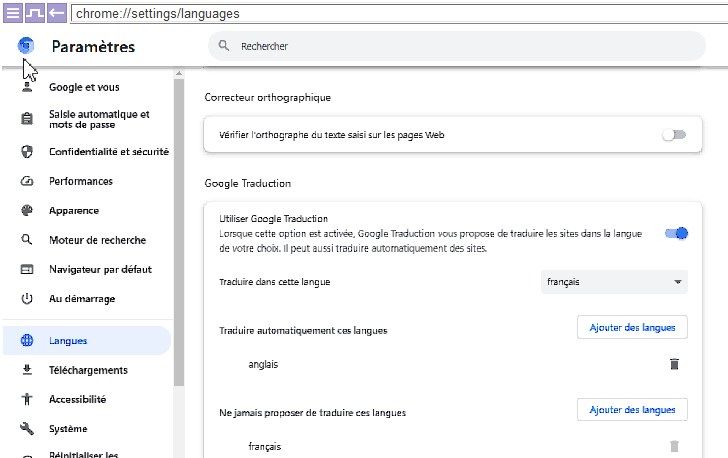Viewport: 728px width, 458px height.
Task: Open the hamburger menu icon in toolbar
Action: pos(13,13)
